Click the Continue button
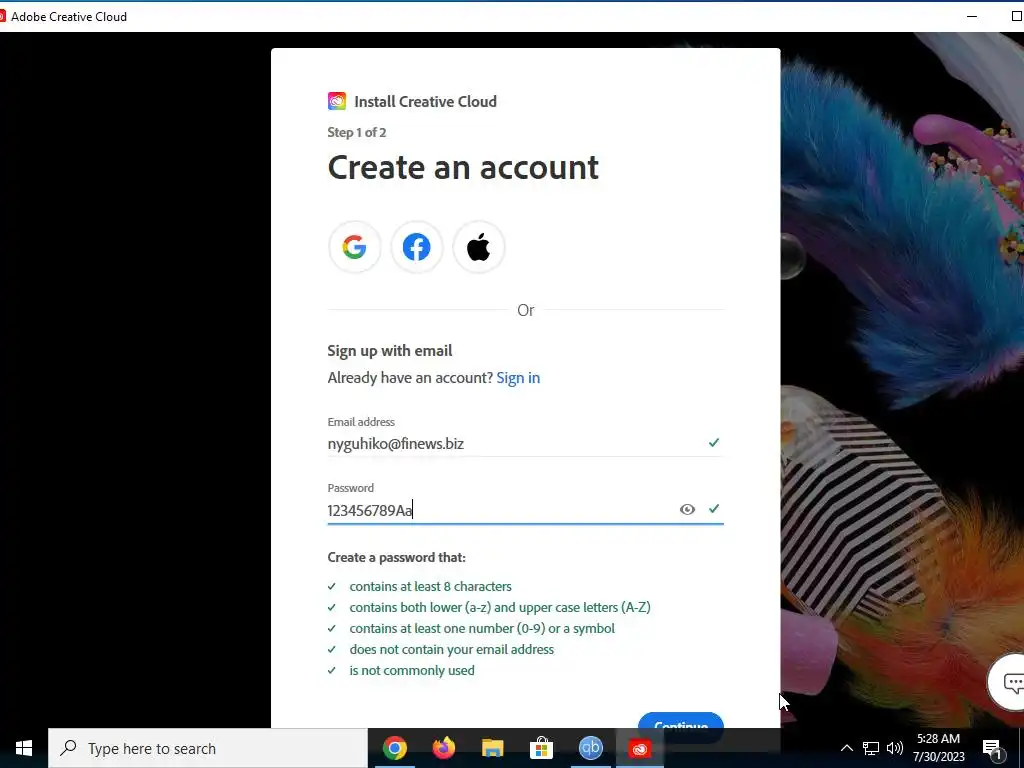 pyautogui.click(x=680, y=720)
